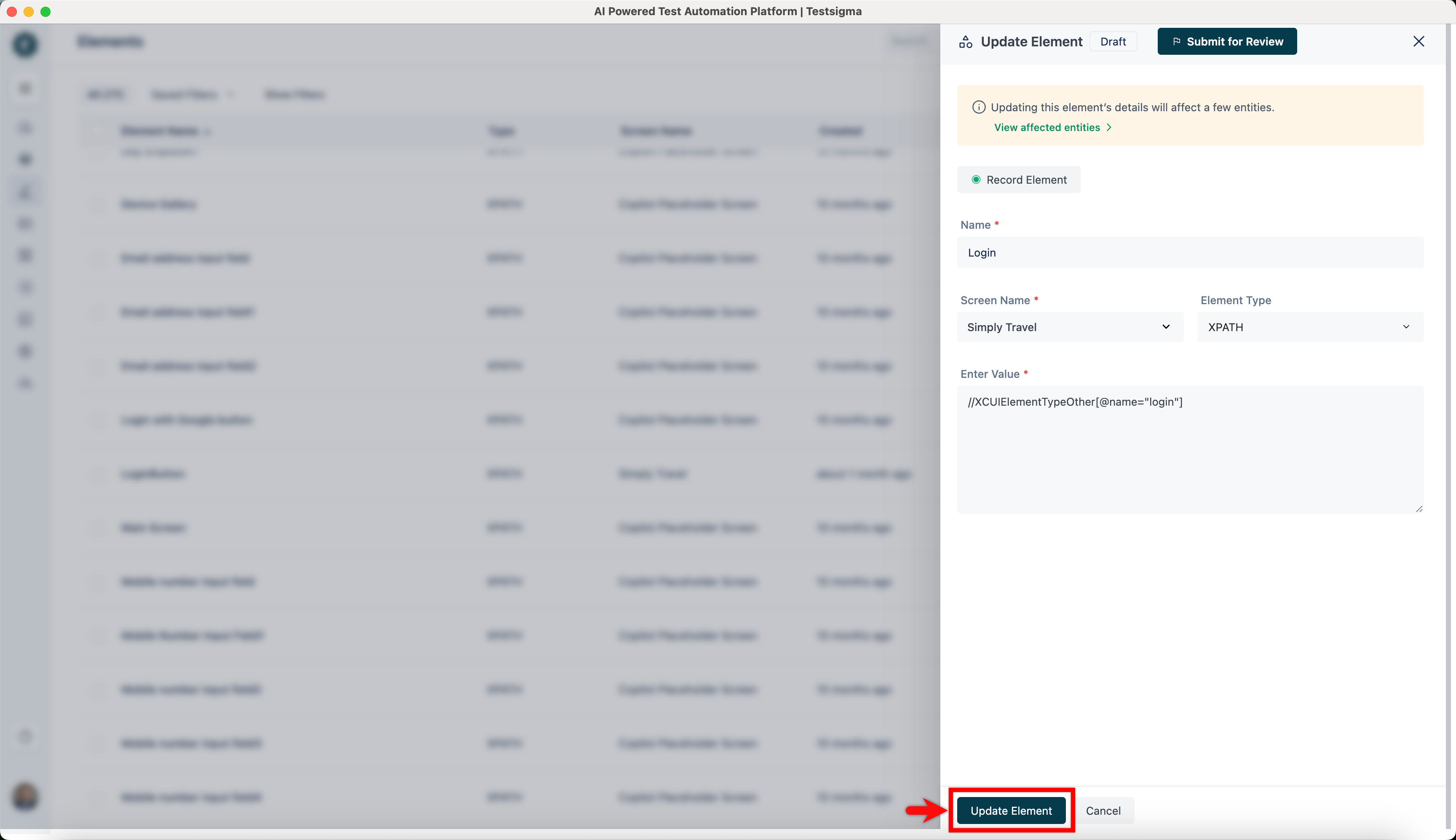This screenshot has width=1456, height=840.
Task: Close the Update Element panel with X
Action: pos(1419,42)
